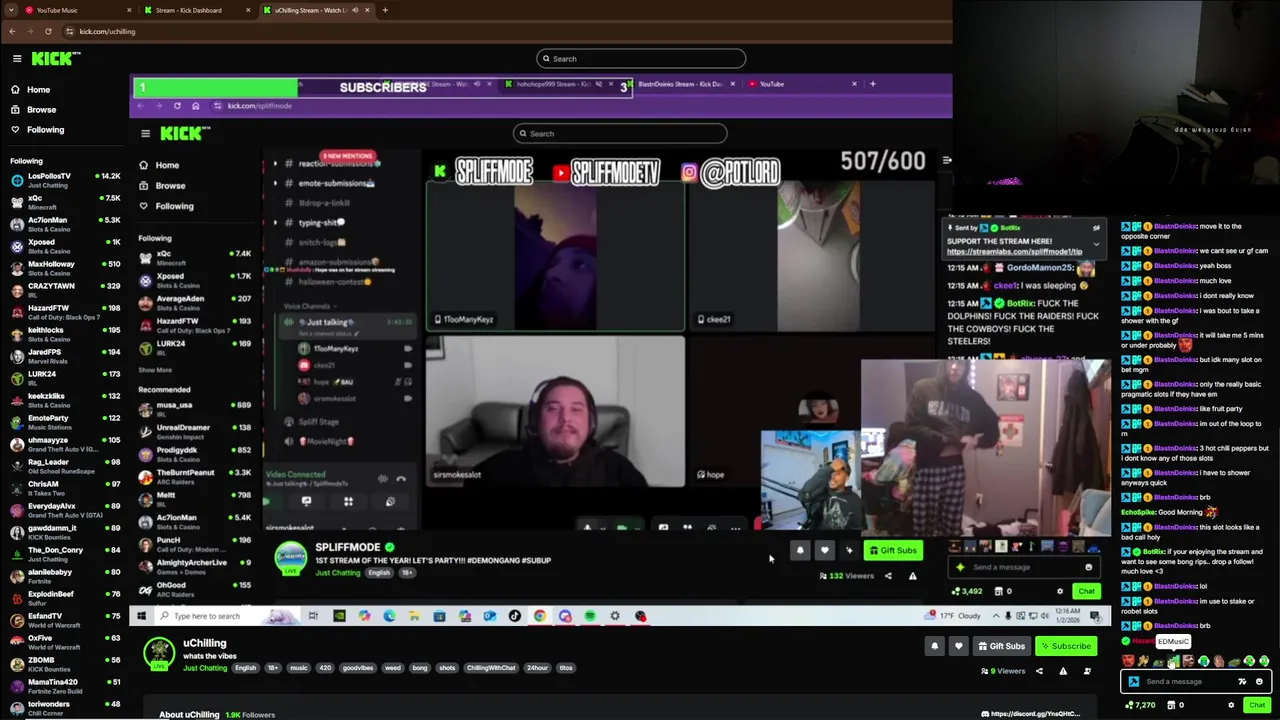Viewport: 1280px width, 720px height.
Task: Click the TikTok icon in streamed taskbar
Action: point(515,616)
